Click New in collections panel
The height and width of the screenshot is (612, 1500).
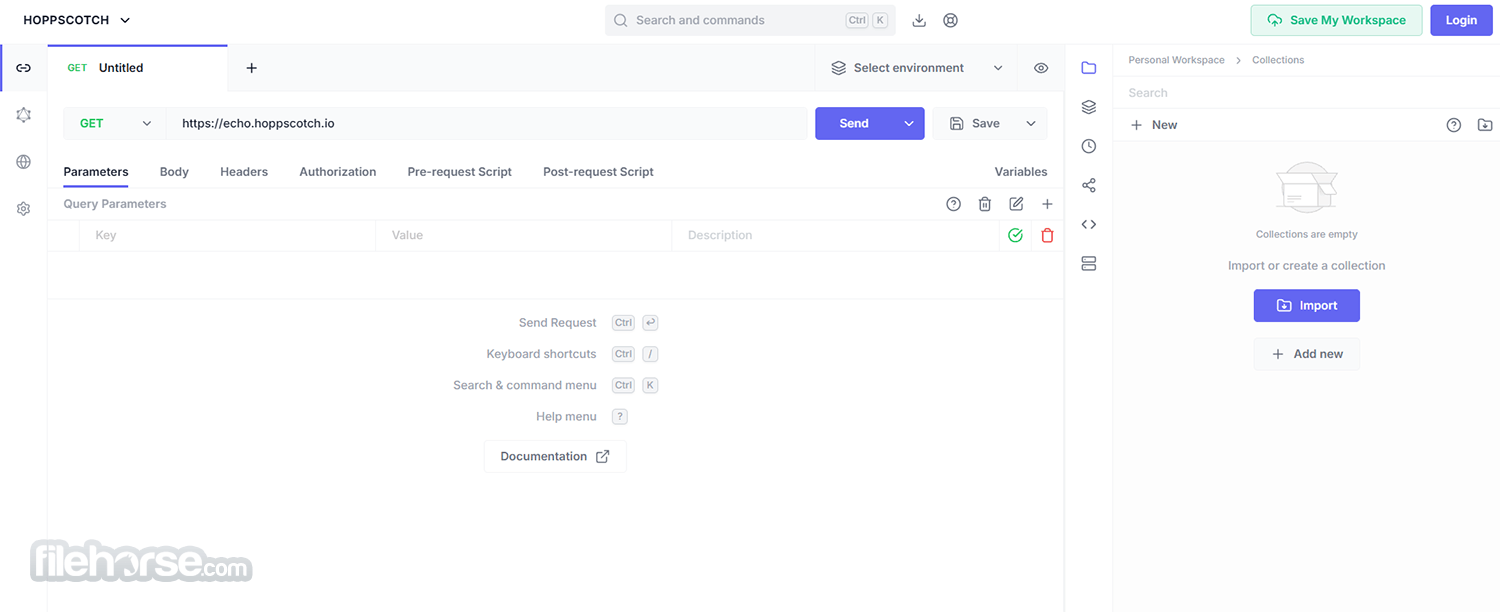(1154, 125)
